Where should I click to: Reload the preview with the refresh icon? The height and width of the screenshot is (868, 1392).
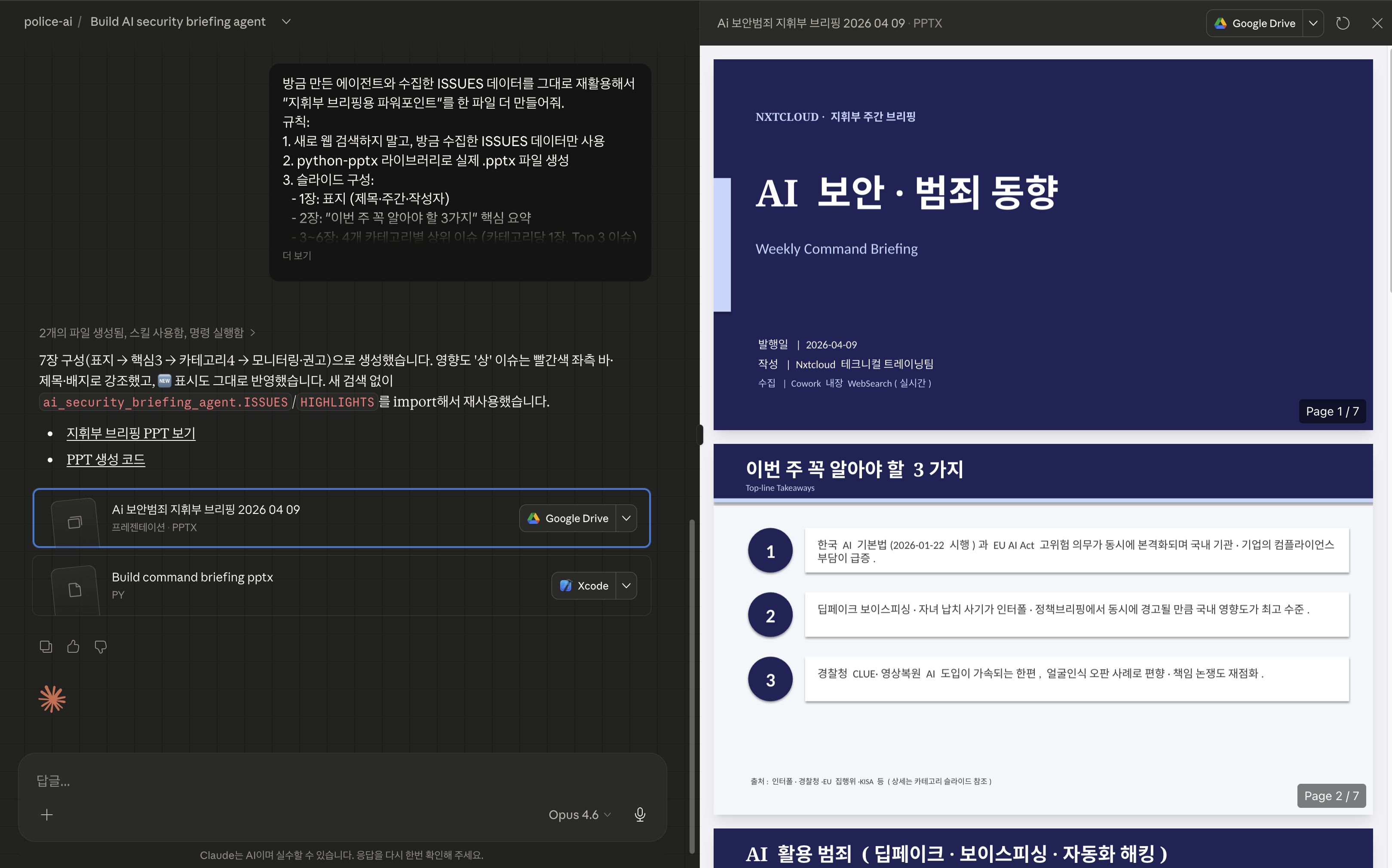[1343, 23]
